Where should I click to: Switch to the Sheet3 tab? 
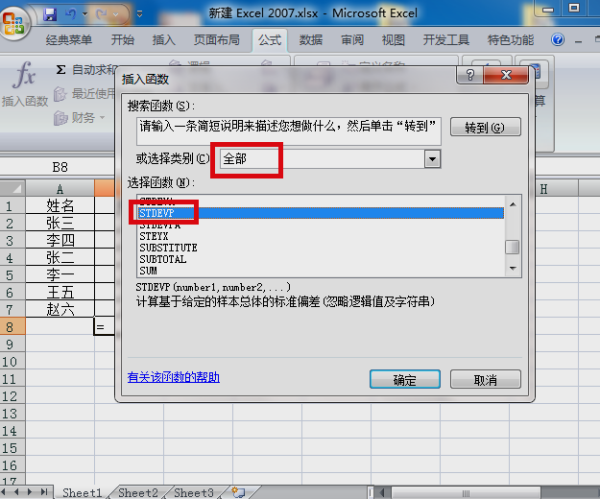click(194, 492)
